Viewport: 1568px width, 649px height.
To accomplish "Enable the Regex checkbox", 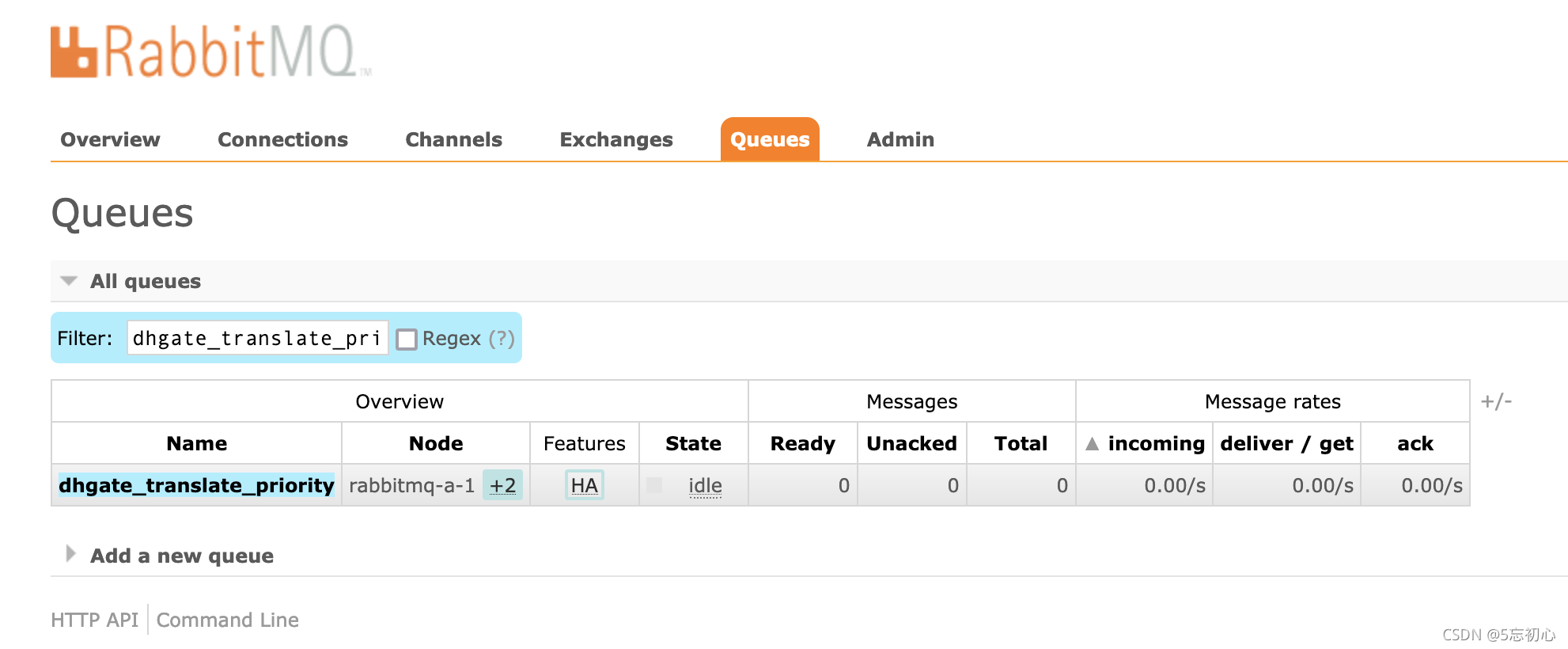I will 407,340.
